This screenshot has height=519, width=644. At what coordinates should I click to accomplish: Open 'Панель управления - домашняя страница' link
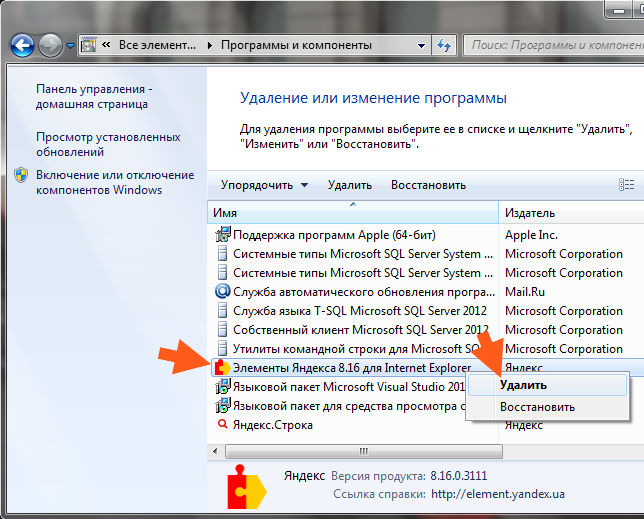pyautogui.click(x=94, y=96)
